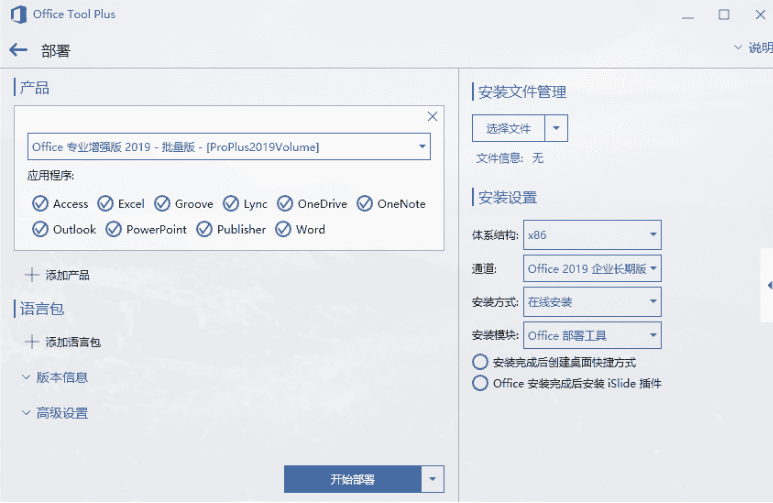Click the 选择文件 button
The height and width of the screenshot is (503, 773).
508,128
